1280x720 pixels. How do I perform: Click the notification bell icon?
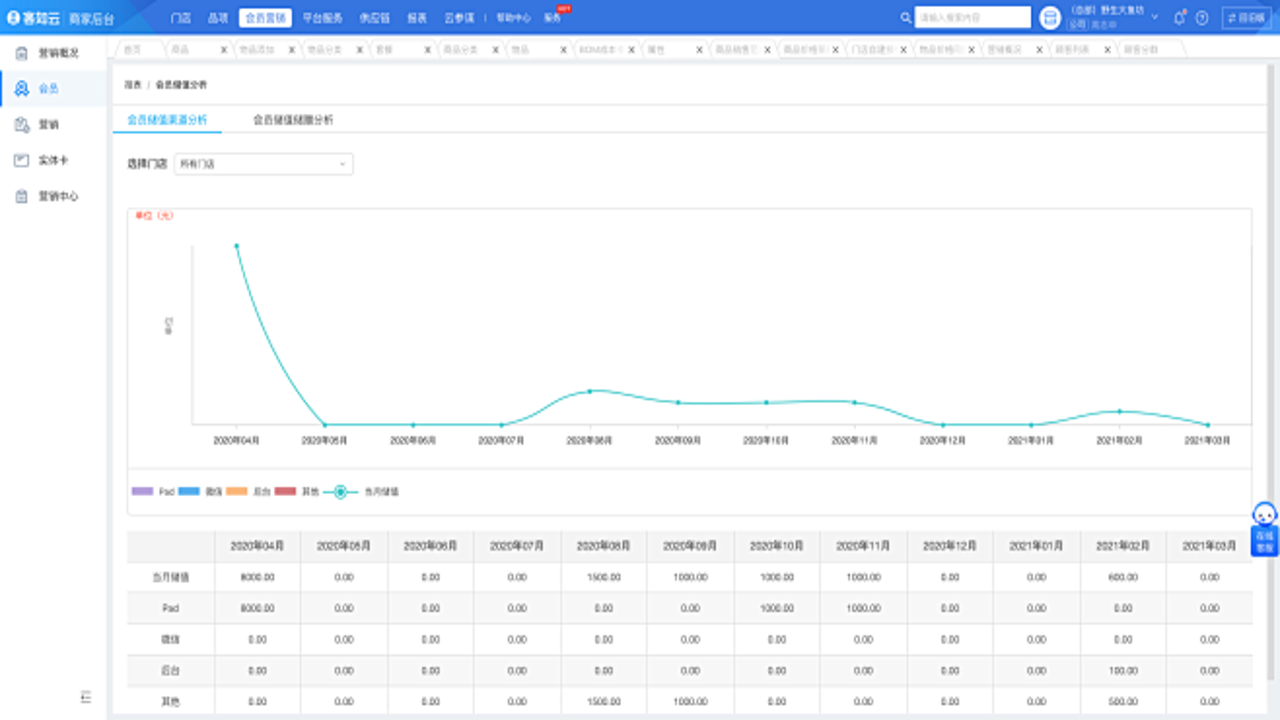click(1179, 17)
